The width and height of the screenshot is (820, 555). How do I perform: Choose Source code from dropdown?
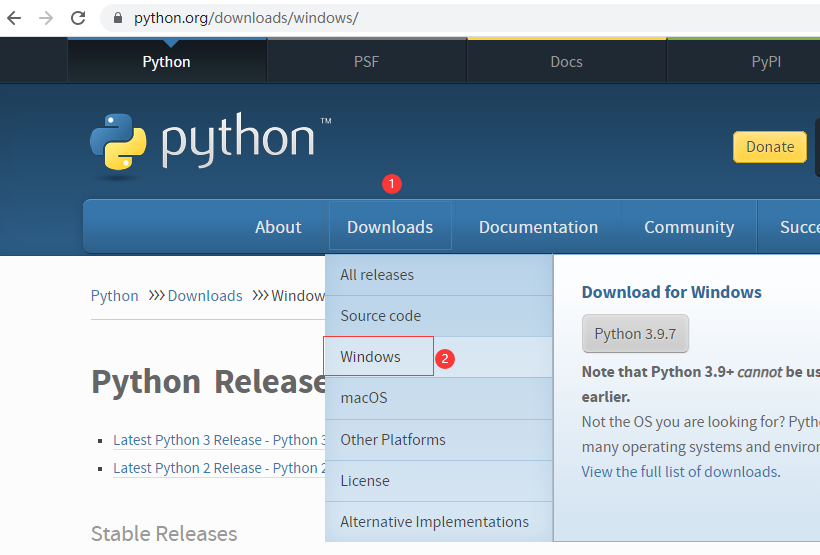pyautogui.click(x=439, y=316)
